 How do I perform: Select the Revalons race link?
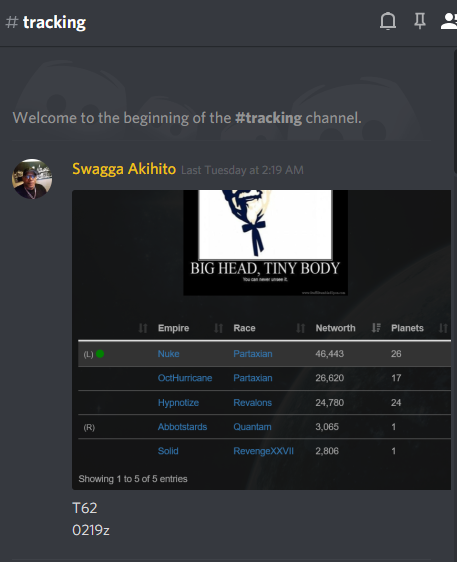[x=252, y=403]
